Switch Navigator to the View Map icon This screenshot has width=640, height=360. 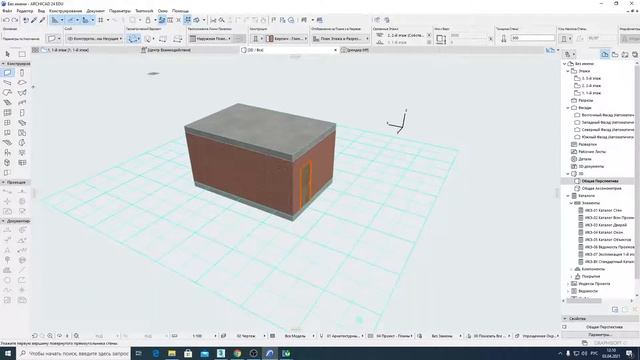[615, 54]
